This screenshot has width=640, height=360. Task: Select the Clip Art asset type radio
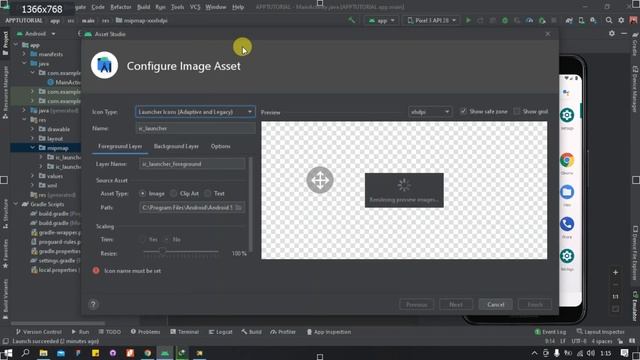[173, 193]
